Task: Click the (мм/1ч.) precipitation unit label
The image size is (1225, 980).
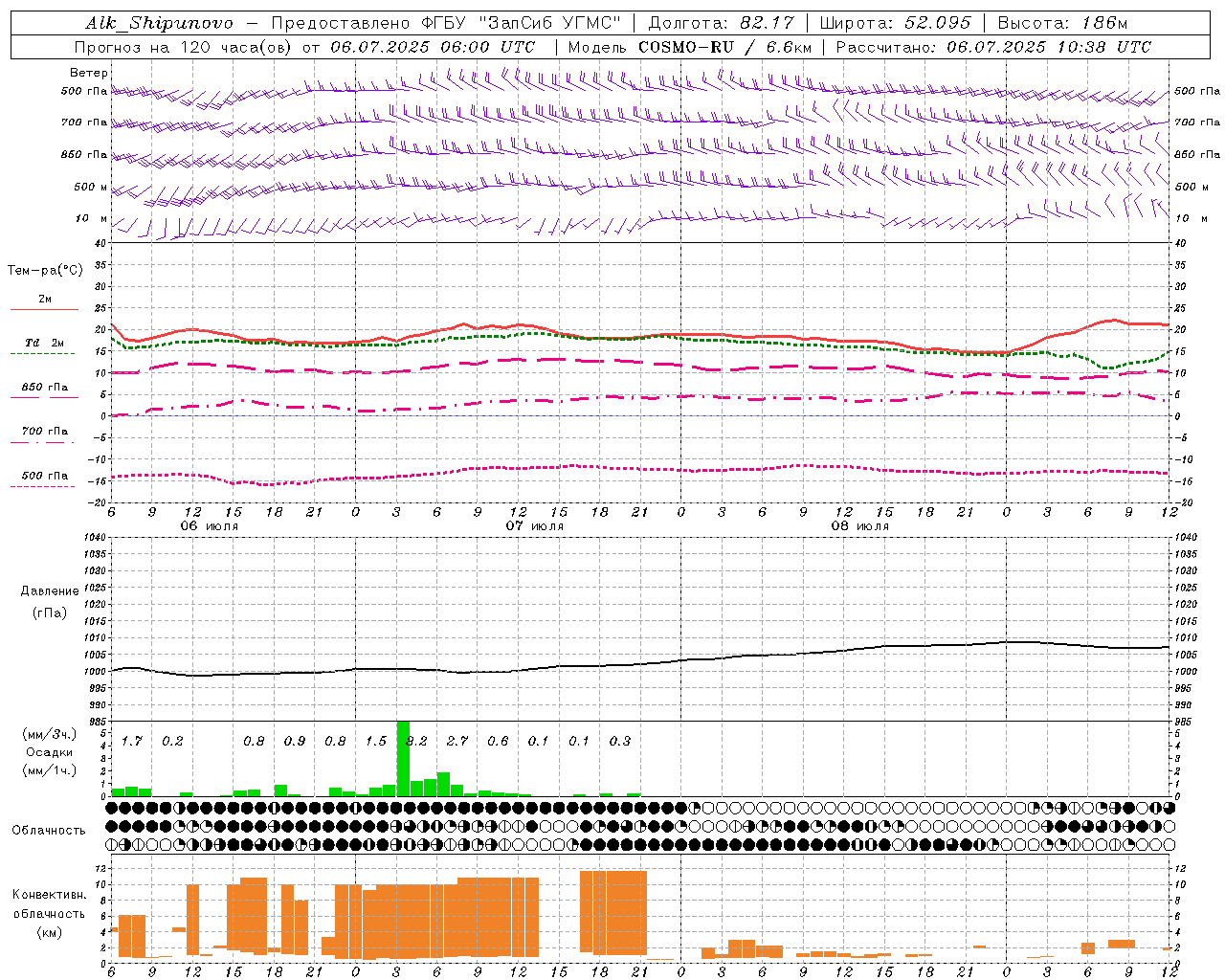Action: click(49, 770)
